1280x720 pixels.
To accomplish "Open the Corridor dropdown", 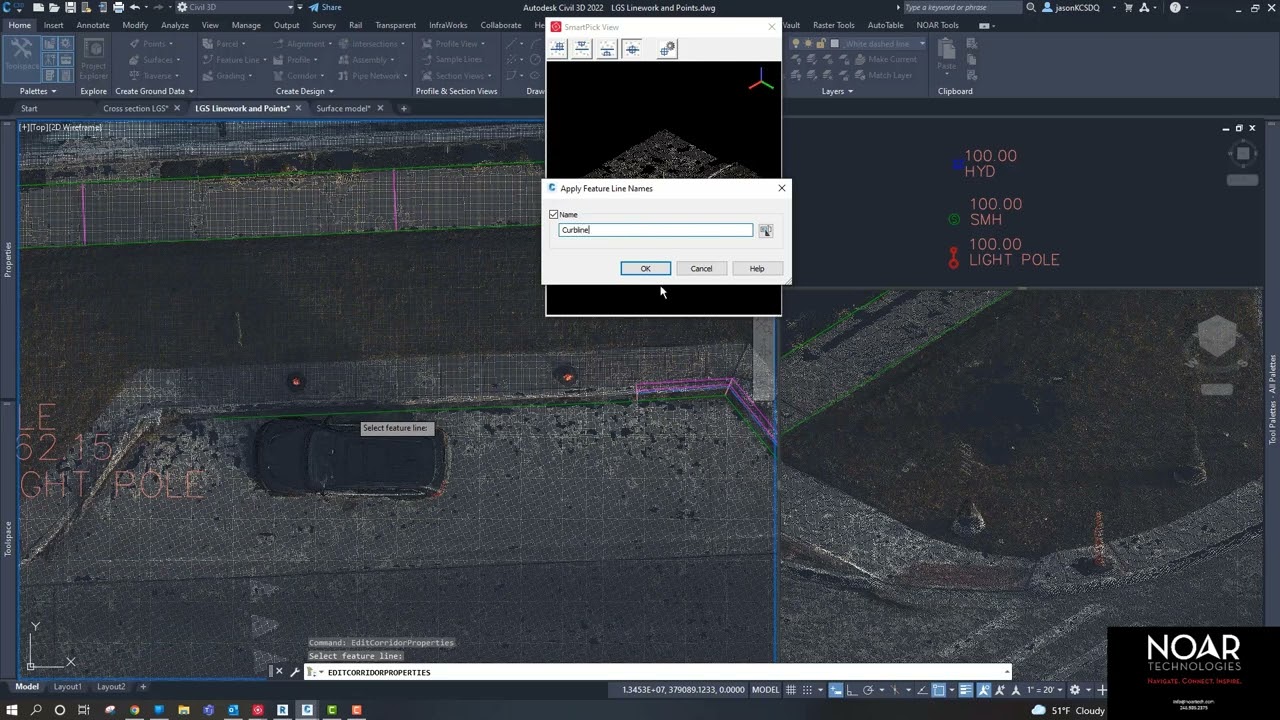I will click(300, 76).
